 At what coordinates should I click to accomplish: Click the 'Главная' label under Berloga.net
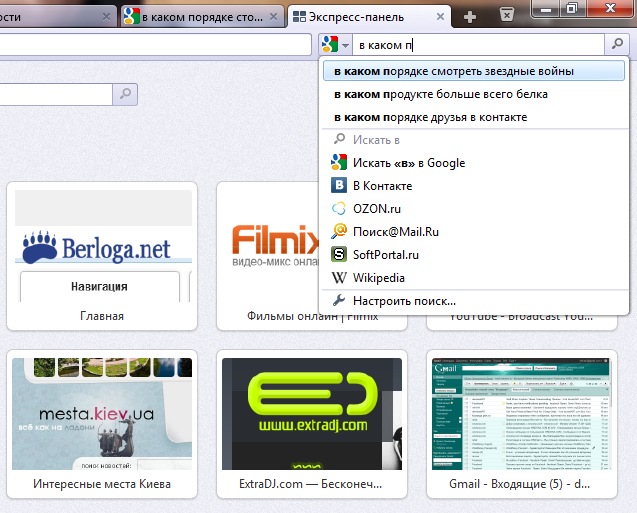pyautogui.click(x=102, y=316)
